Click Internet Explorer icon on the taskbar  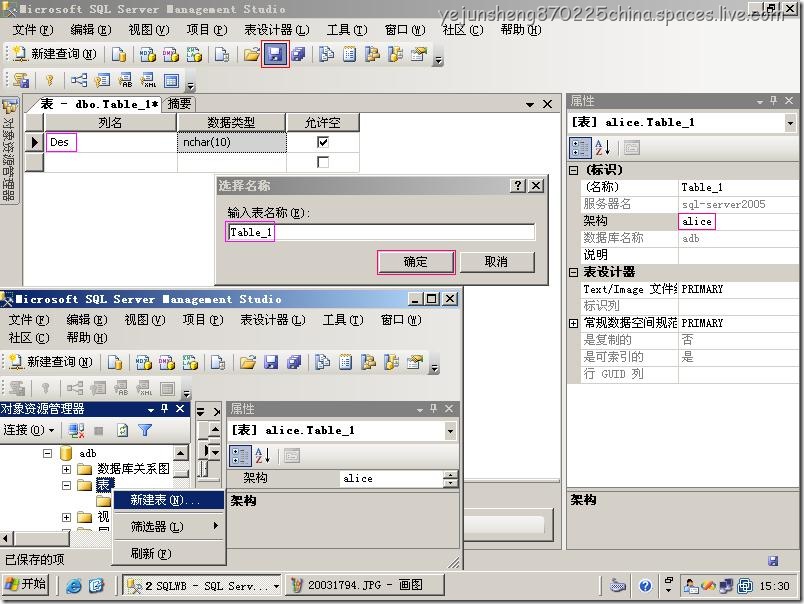pyautogui.click(x=74, y=585)
